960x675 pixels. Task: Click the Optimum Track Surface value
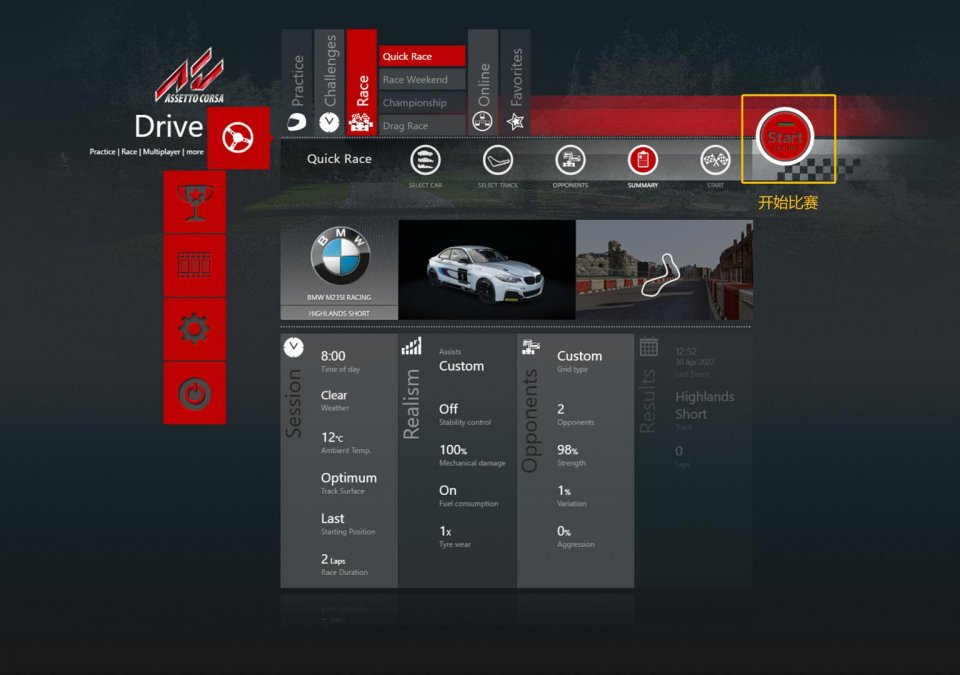(348, 478)
